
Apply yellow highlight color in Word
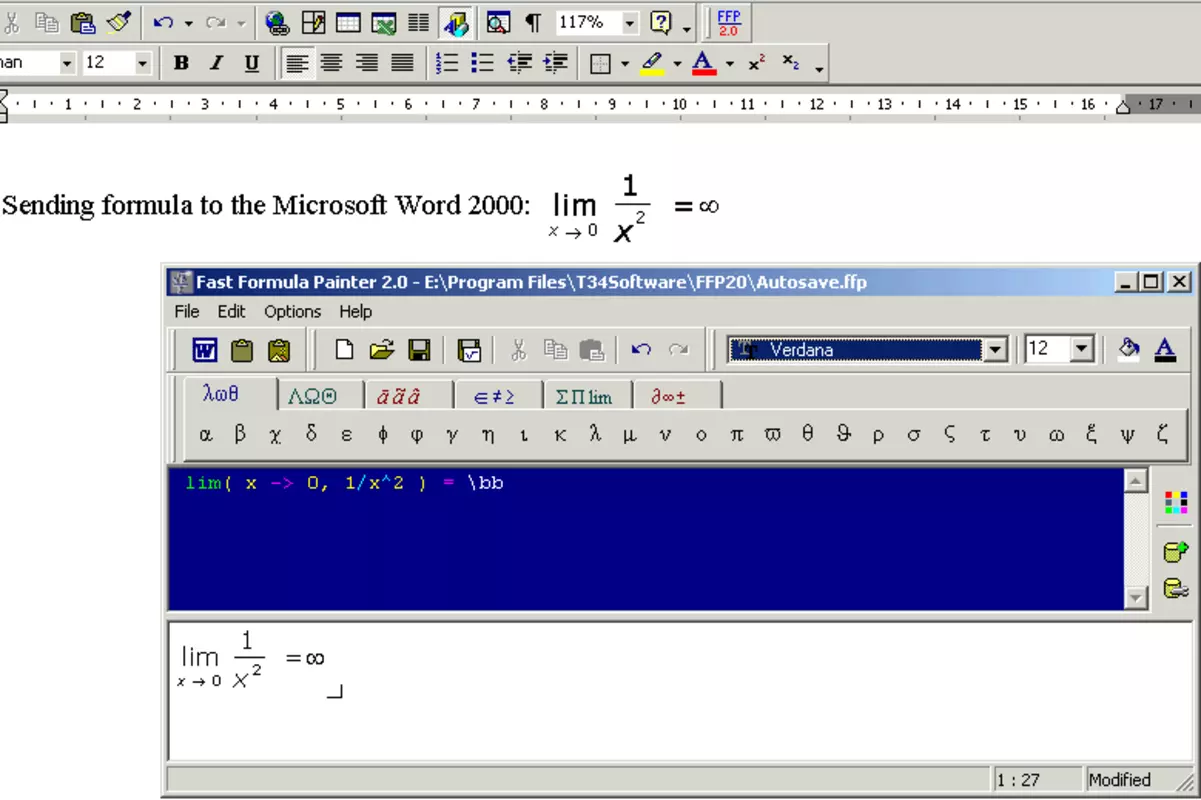652,63
